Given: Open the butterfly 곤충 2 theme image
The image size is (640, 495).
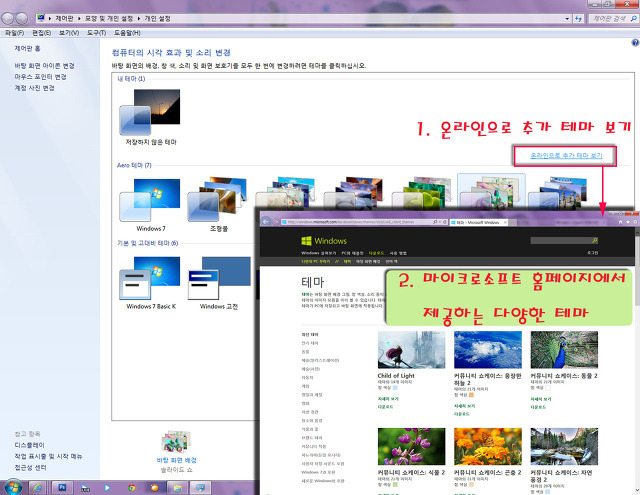Looking at the screenshot, I should 488,446.
